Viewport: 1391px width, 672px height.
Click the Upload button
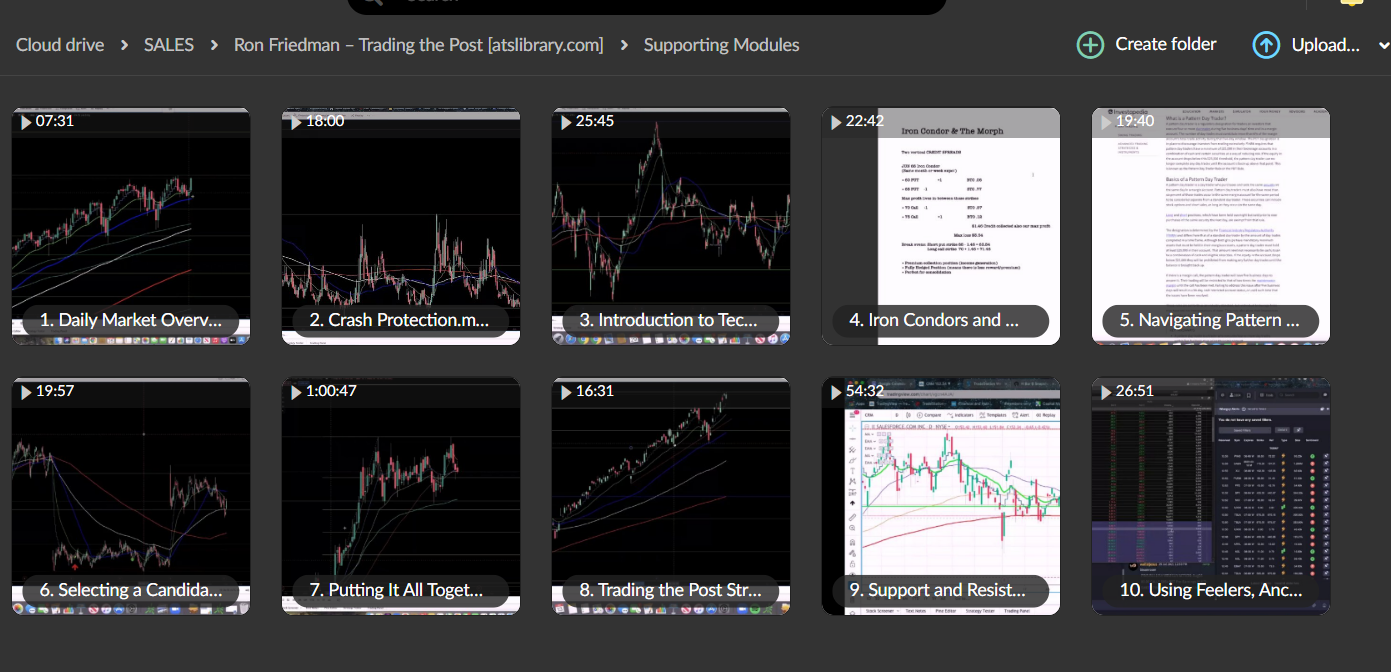1310,44
